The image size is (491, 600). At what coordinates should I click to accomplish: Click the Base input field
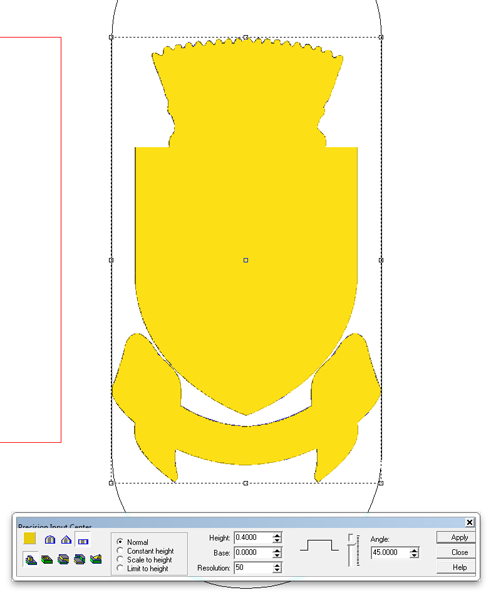pyautogui.click(x=253, y=553)
